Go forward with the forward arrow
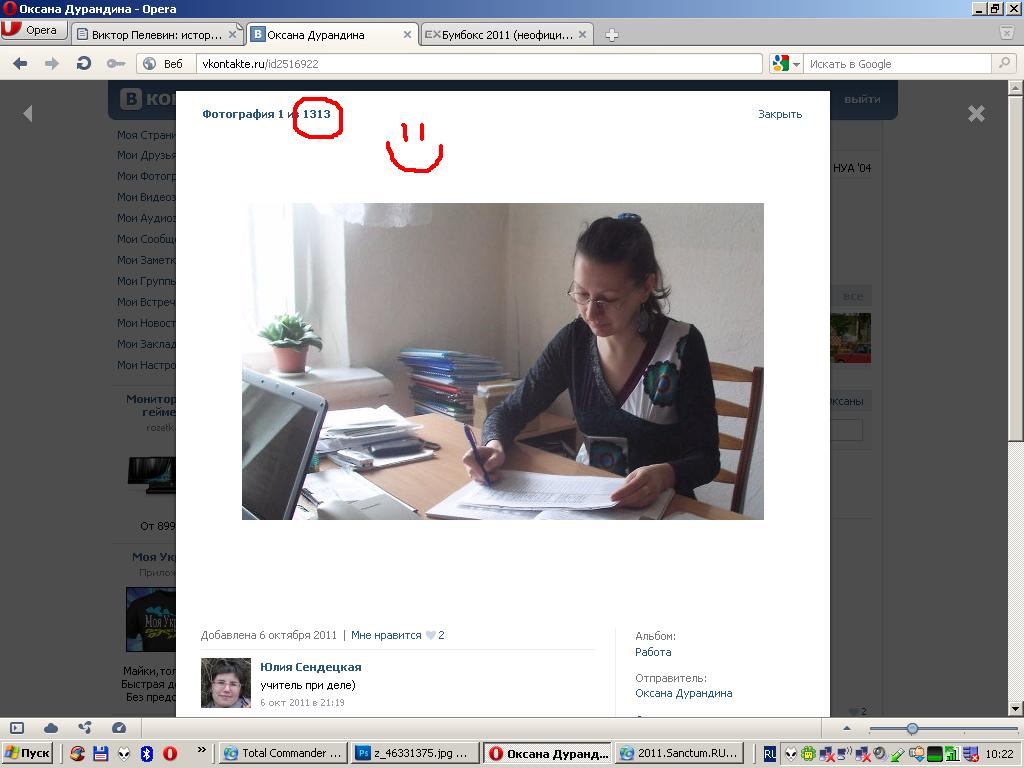This screenshot has width=1024, height=768. pos(52,63)
